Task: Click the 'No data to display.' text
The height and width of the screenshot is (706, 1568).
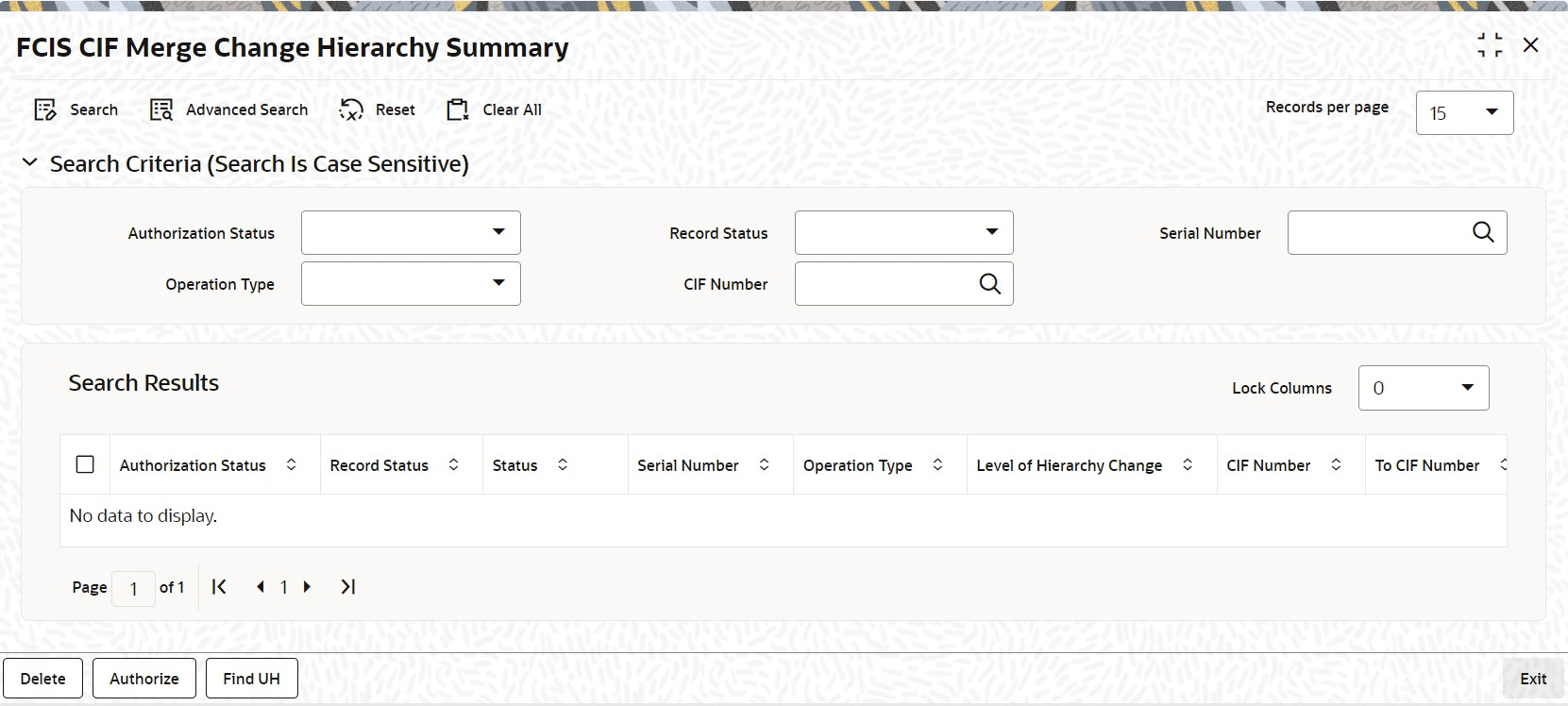Action: (x=143, y=515)
